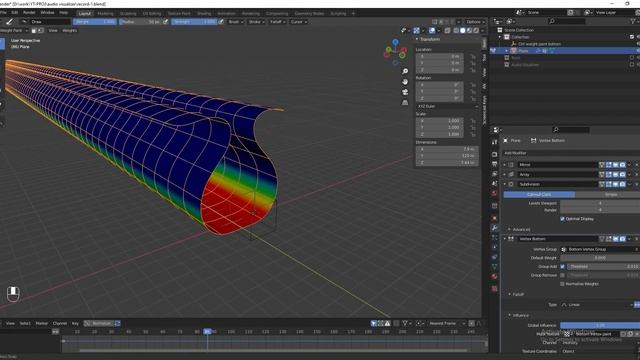Enable Group Remove checkbox
Viewport: 640px width, 360px height.
(x=562, y=275)
